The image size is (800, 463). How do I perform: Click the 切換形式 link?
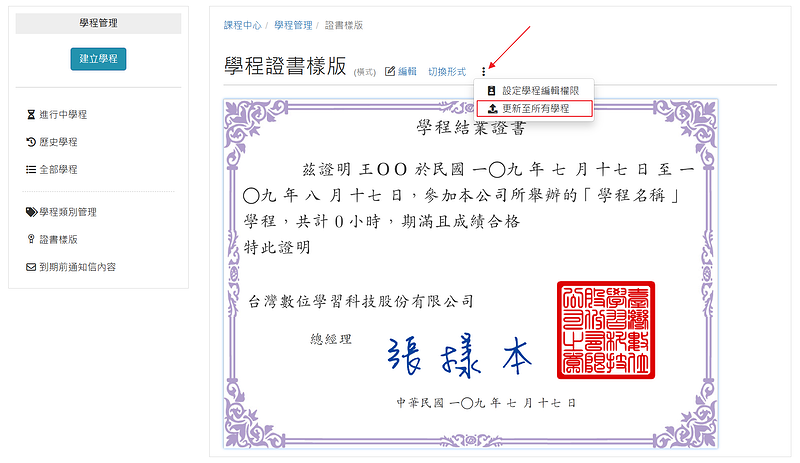tap(447, 72)
